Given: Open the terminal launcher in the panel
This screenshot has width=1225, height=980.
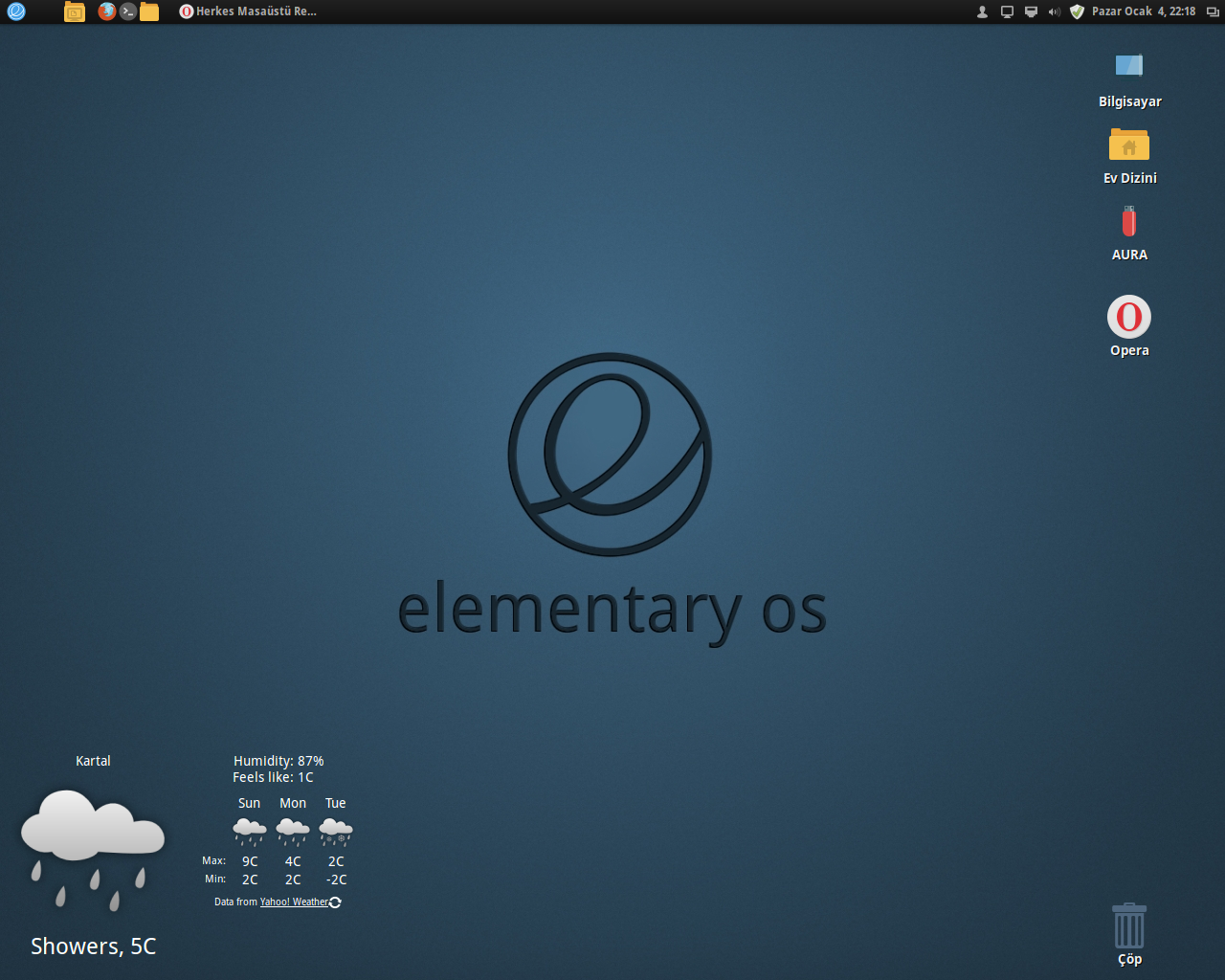Looking at the screenshot, I should (128, 11).
